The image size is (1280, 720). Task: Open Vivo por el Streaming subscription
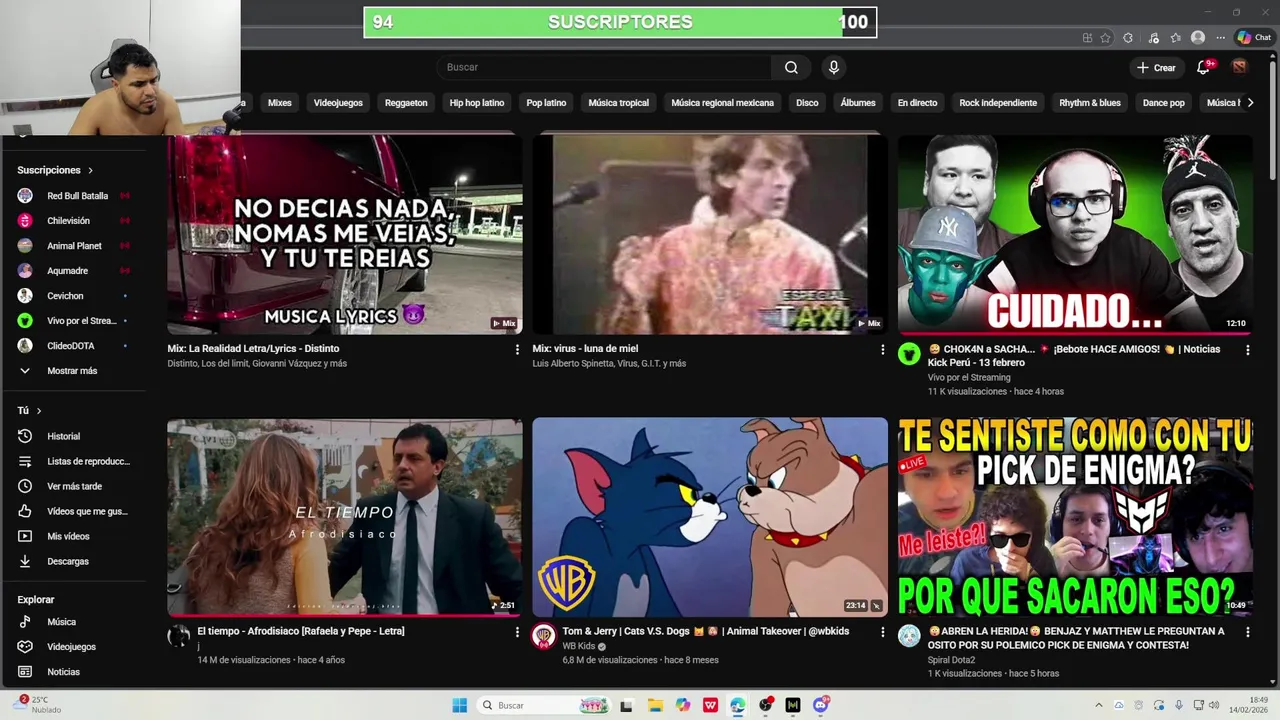coord(73,321)
